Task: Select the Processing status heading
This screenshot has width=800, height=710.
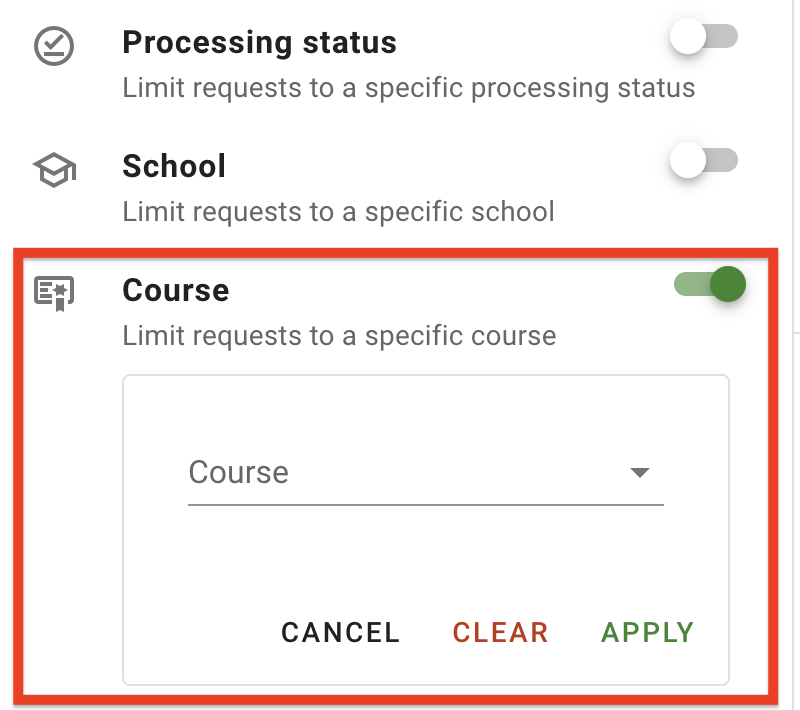Action: click(259, 42)
